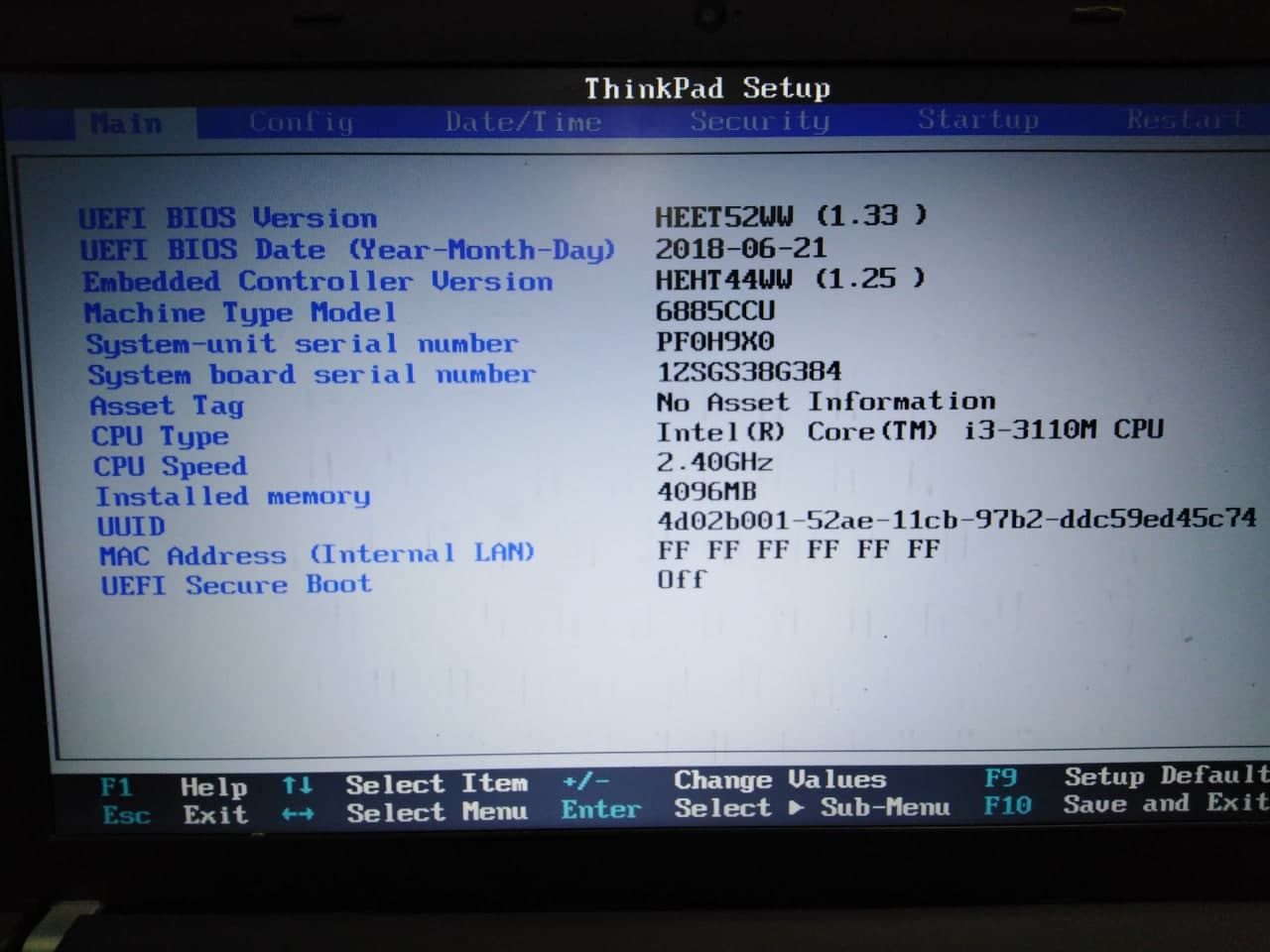This screenshot has height=952, width=1270.
Task: Click the Enter key hint
Action: [x=601, y=810]
